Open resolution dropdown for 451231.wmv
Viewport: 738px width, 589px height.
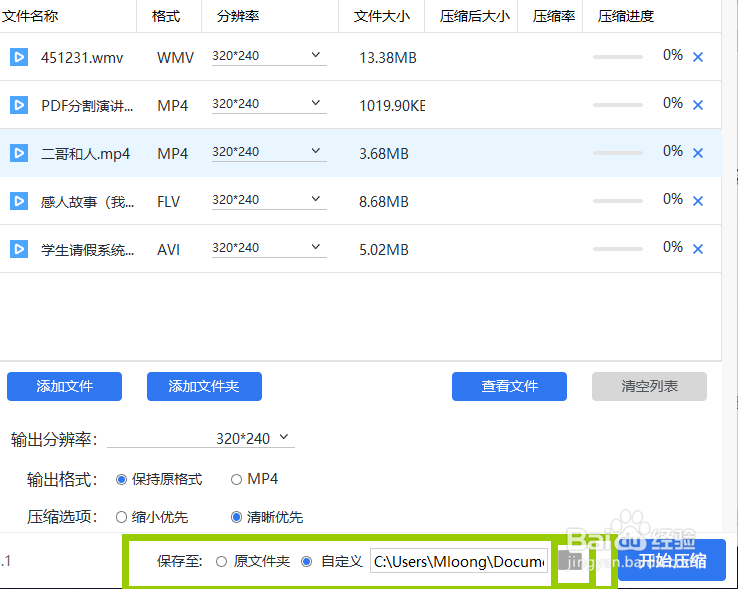[269, 56]
